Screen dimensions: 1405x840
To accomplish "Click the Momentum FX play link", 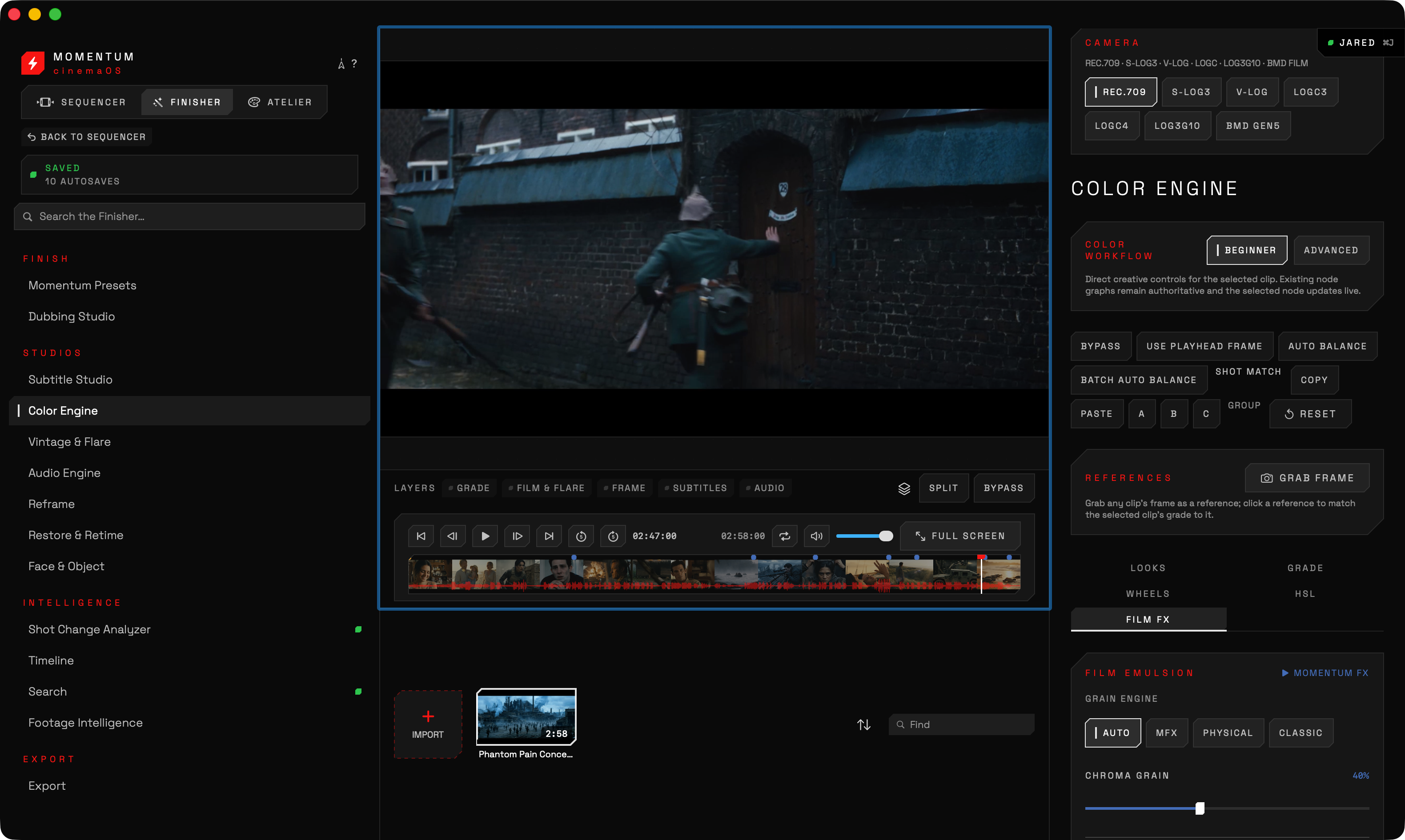I will (1325, 673).
